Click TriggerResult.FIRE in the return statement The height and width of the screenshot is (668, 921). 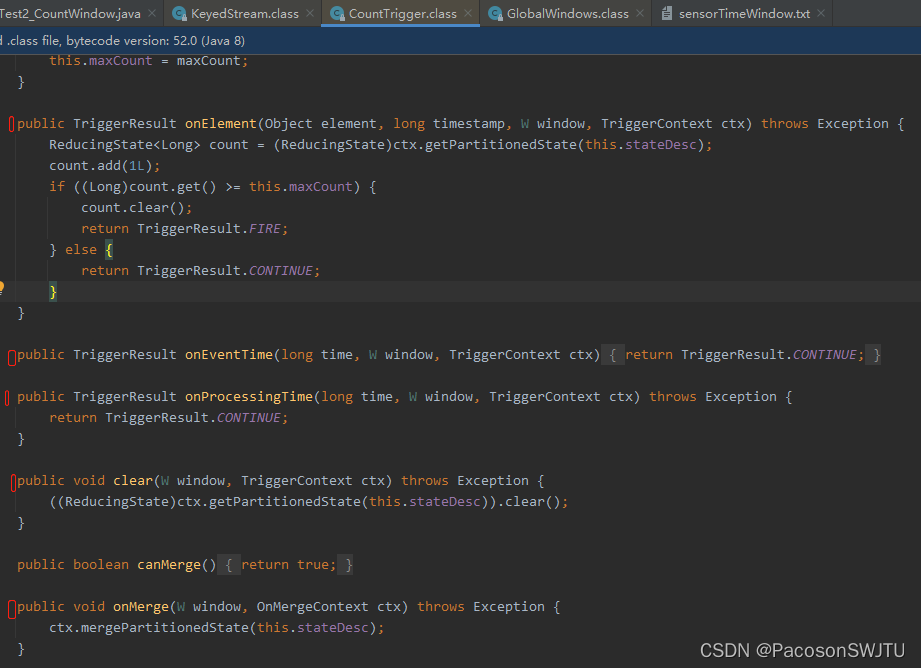209,229
